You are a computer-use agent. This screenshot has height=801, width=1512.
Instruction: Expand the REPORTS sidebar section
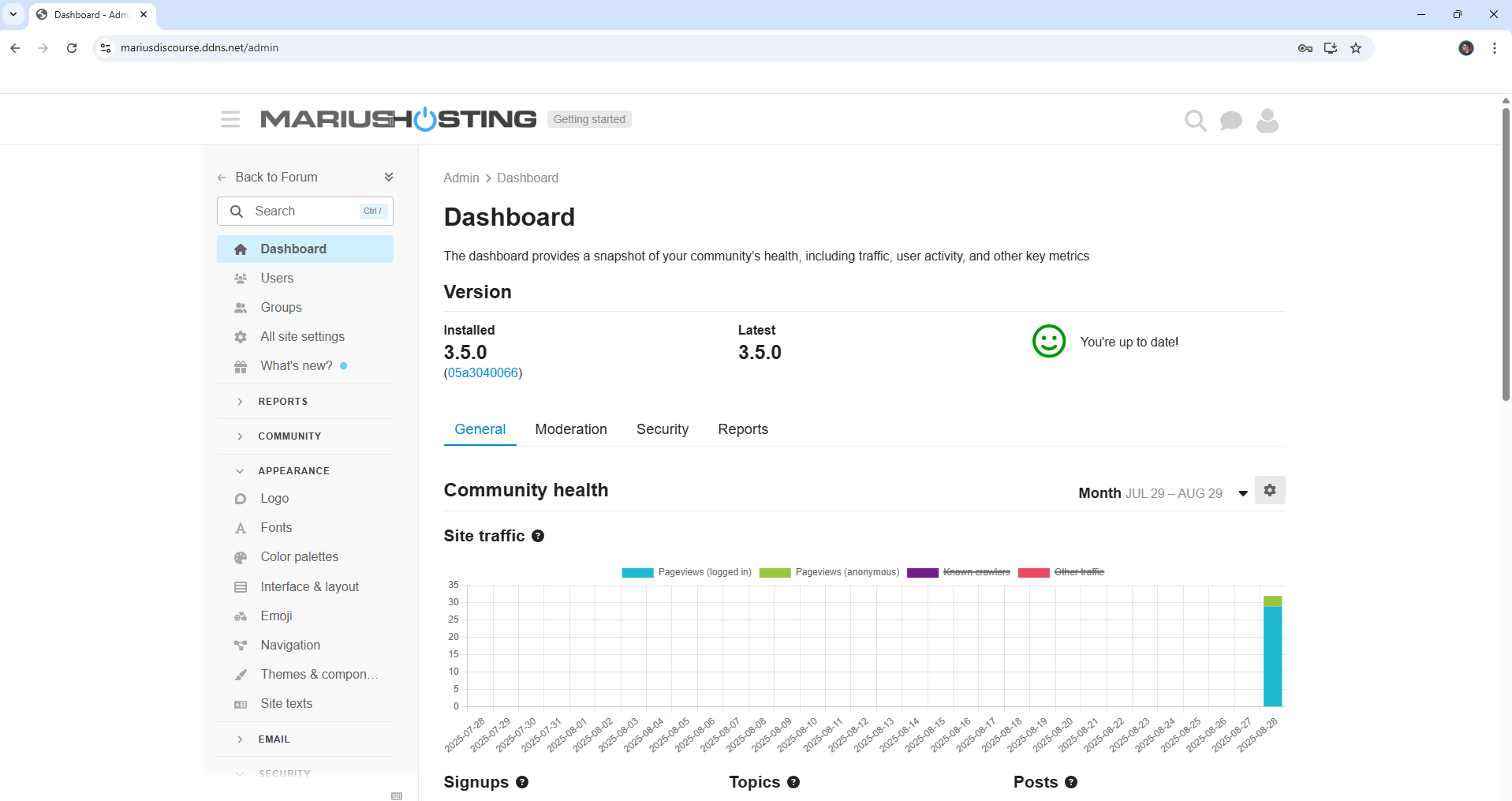click(x=305, y=402)
